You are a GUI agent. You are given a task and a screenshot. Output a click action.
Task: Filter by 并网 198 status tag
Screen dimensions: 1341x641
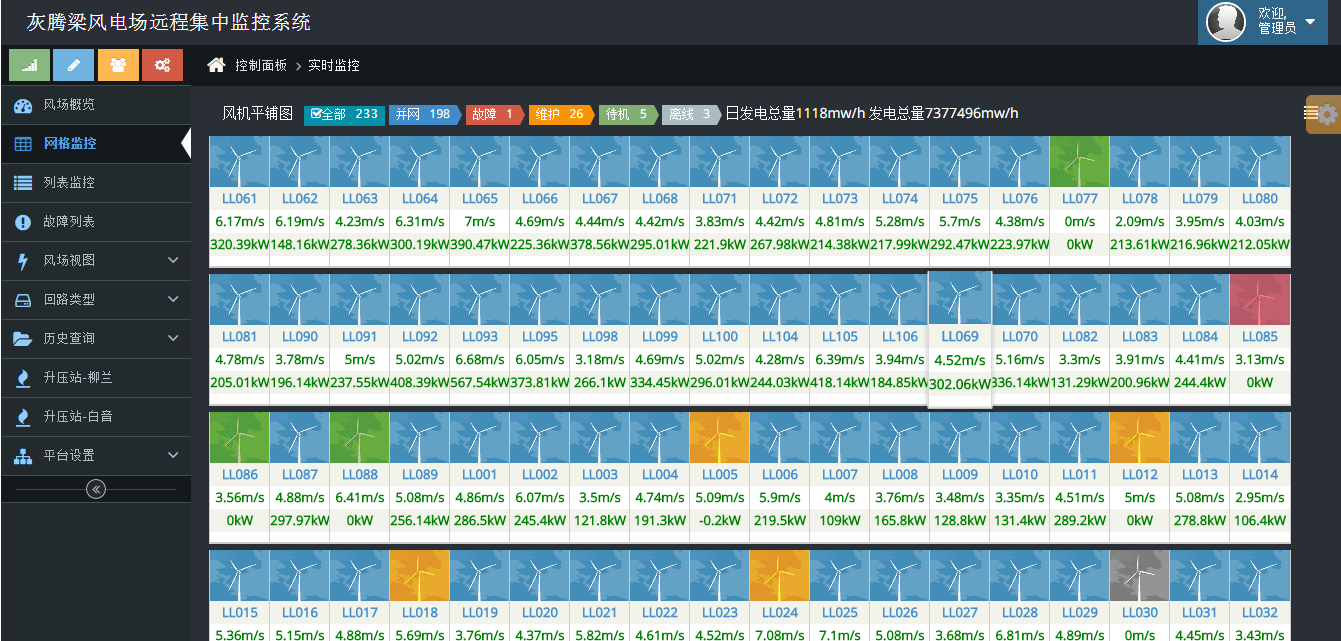click(x=424, y=114)
